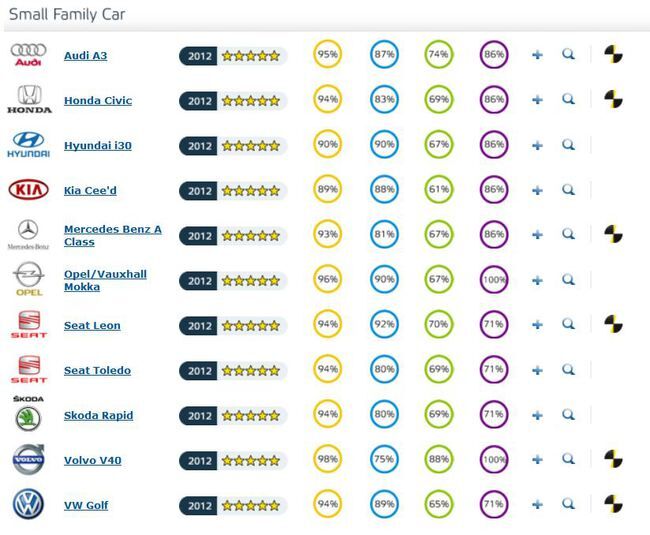
Task: Click the yellow 98% rating circle for Volvo V40
Action: click(x=327, y=460)
